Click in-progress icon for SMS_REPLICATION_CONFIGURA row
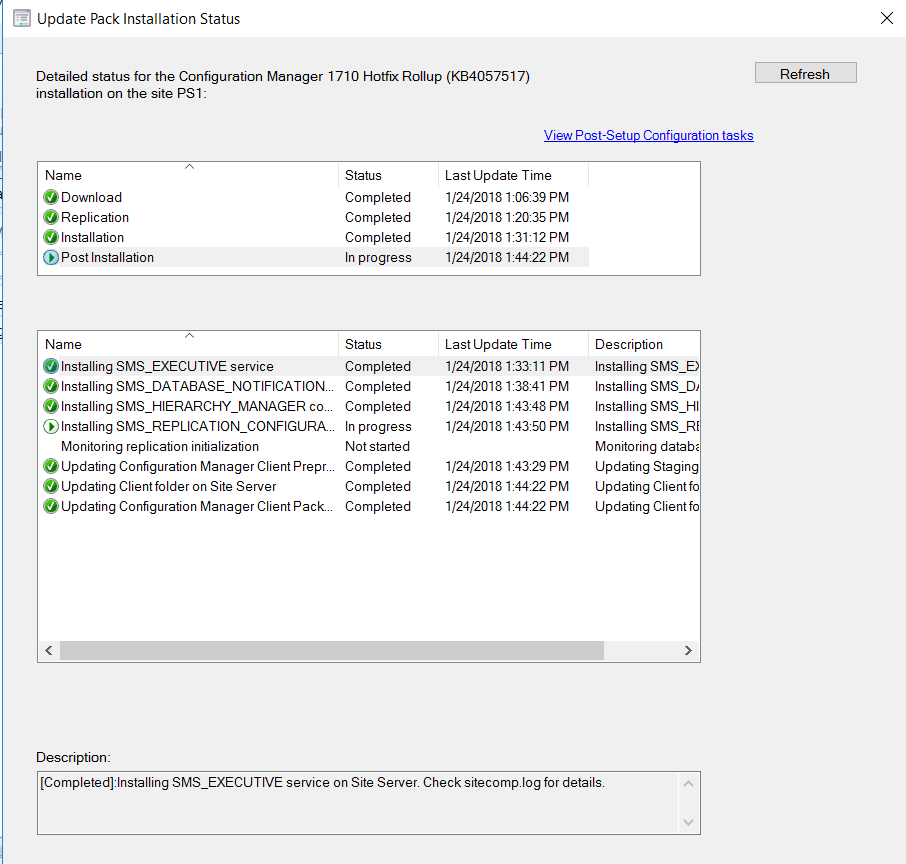The image size is (906, 864). pos(51,427)
